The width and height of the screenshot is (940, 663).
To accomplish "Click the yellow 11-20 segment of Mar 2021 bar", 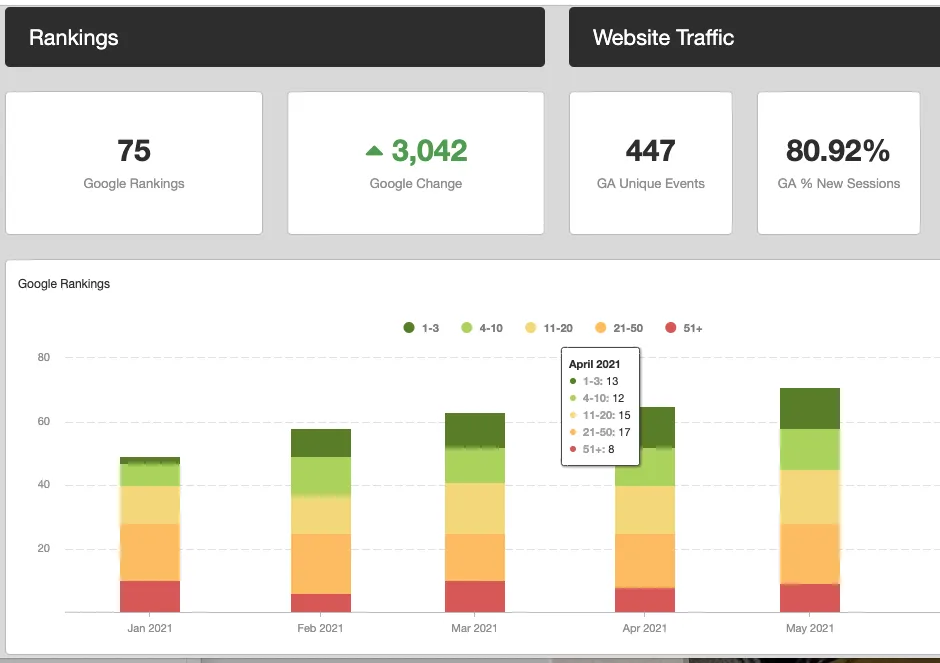I will (475, 509).
